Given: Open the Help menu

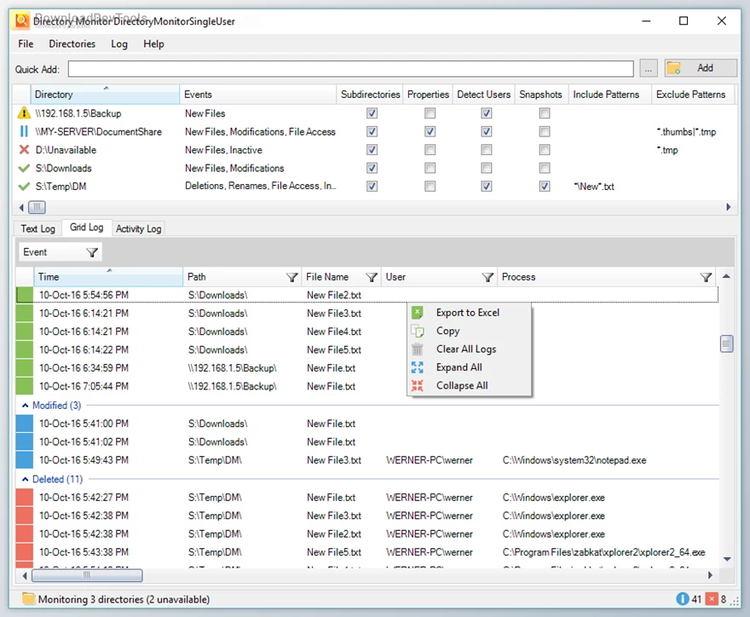Looking at the screenshot, I should [154, 44].
